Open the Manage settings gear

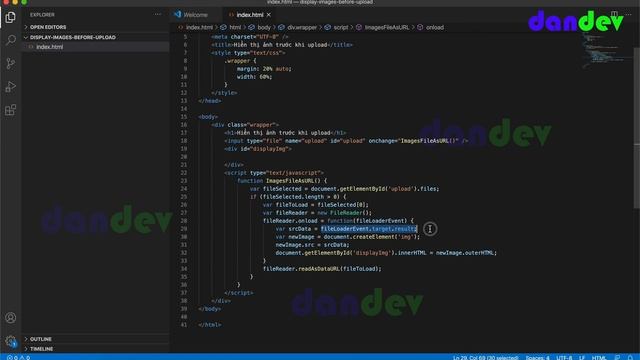point(11,341)
